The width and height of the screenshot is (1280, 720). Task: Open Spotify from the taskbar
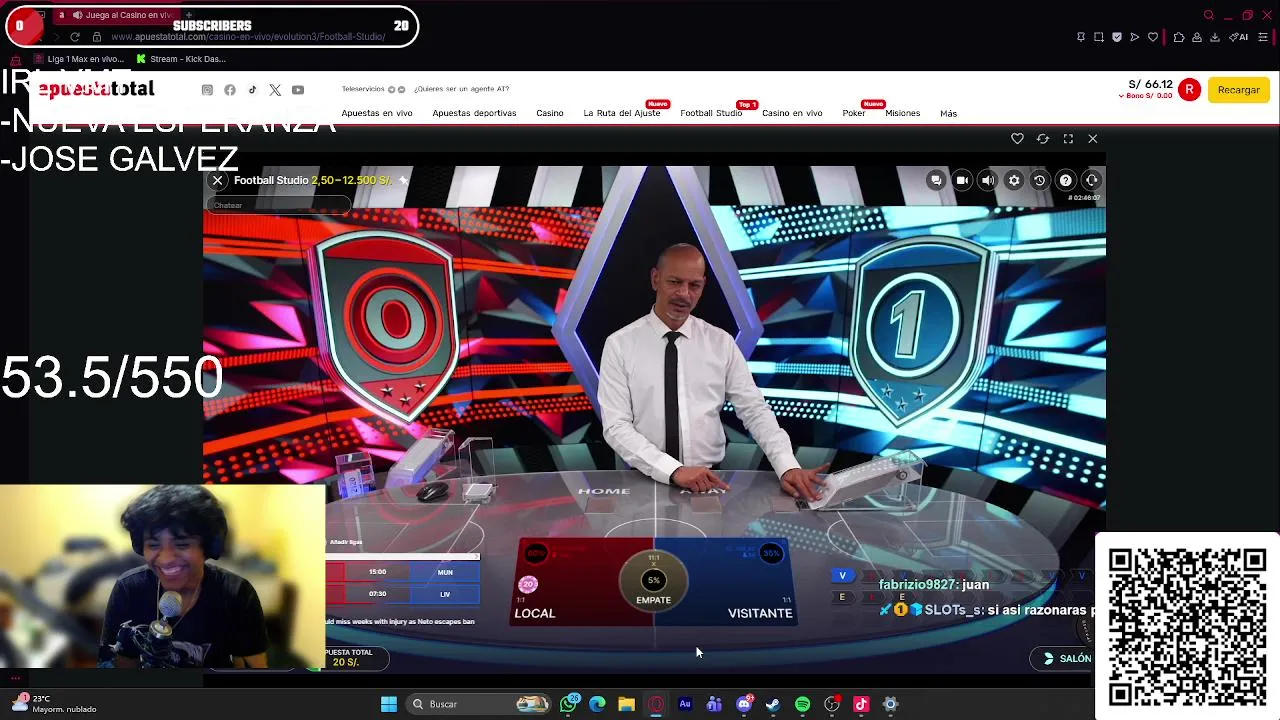click(x=802, y=704)
